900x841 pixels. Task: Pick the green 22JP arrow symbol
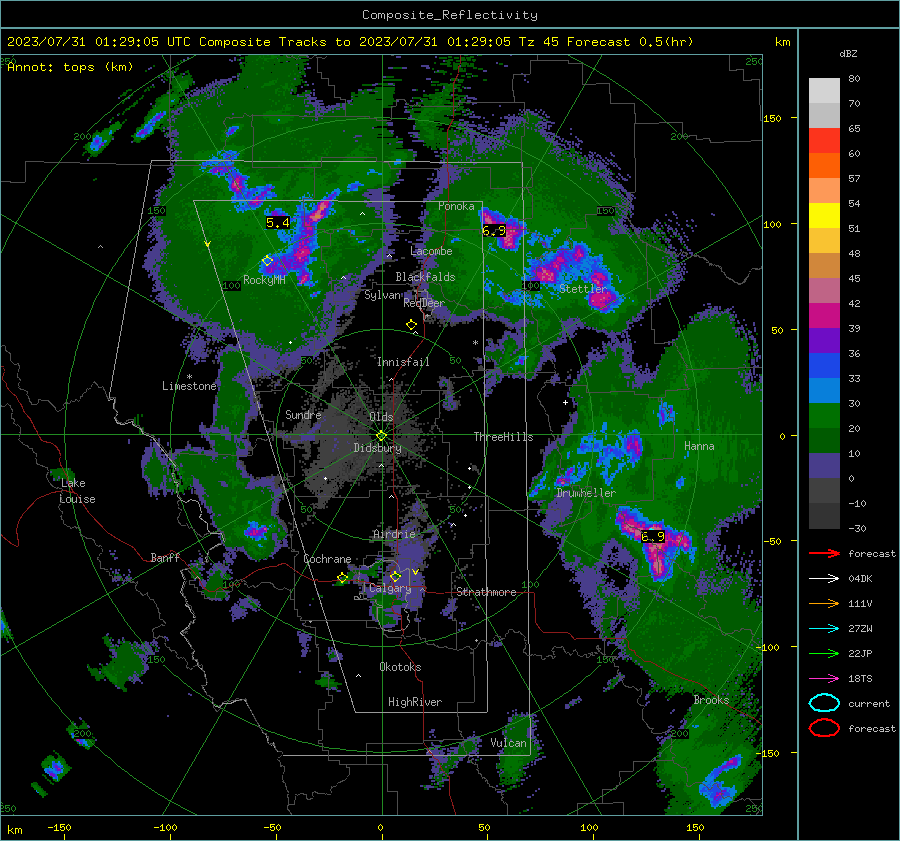click(x=824, y=653)
